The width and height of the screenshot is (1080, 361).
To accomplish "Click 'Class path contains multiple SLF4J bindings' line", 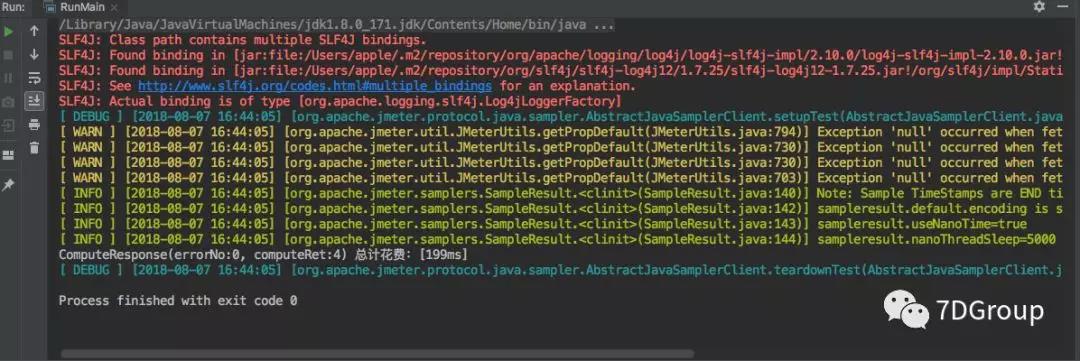I will tap(242, 40).
